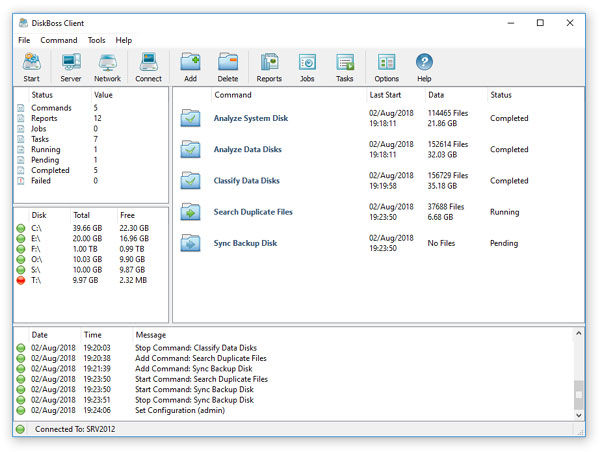600x452 pixels.
Task: Click the Connected To: SRV2012 status text
Action: (75, 429)
